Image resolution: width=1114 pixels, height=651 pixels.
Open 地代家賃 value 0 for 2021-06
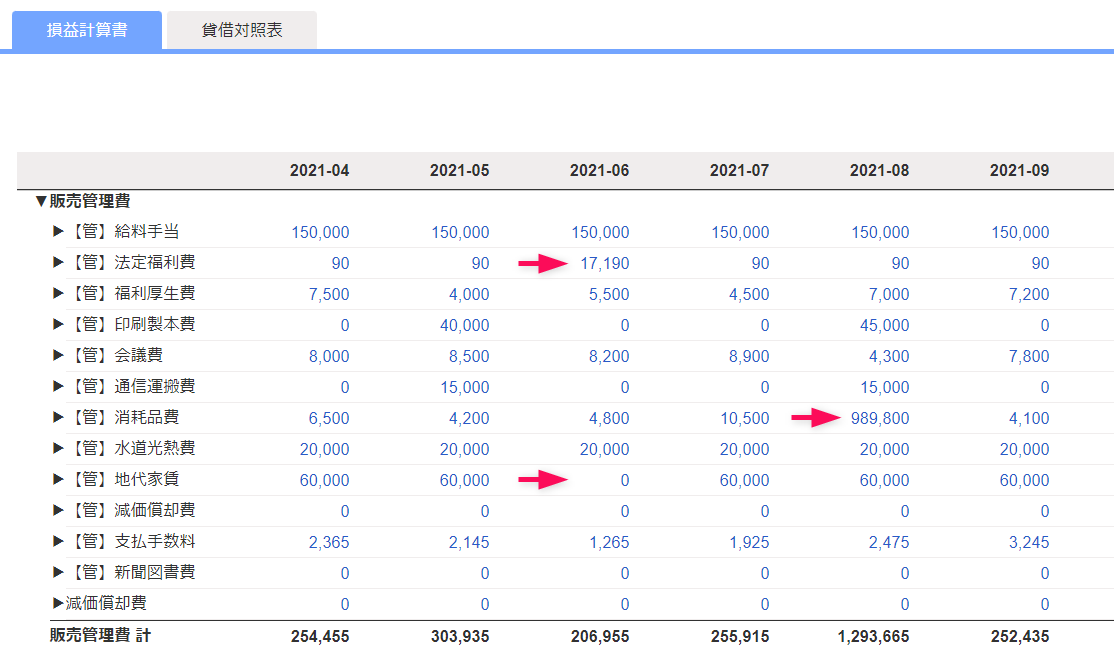pos(624,480)
